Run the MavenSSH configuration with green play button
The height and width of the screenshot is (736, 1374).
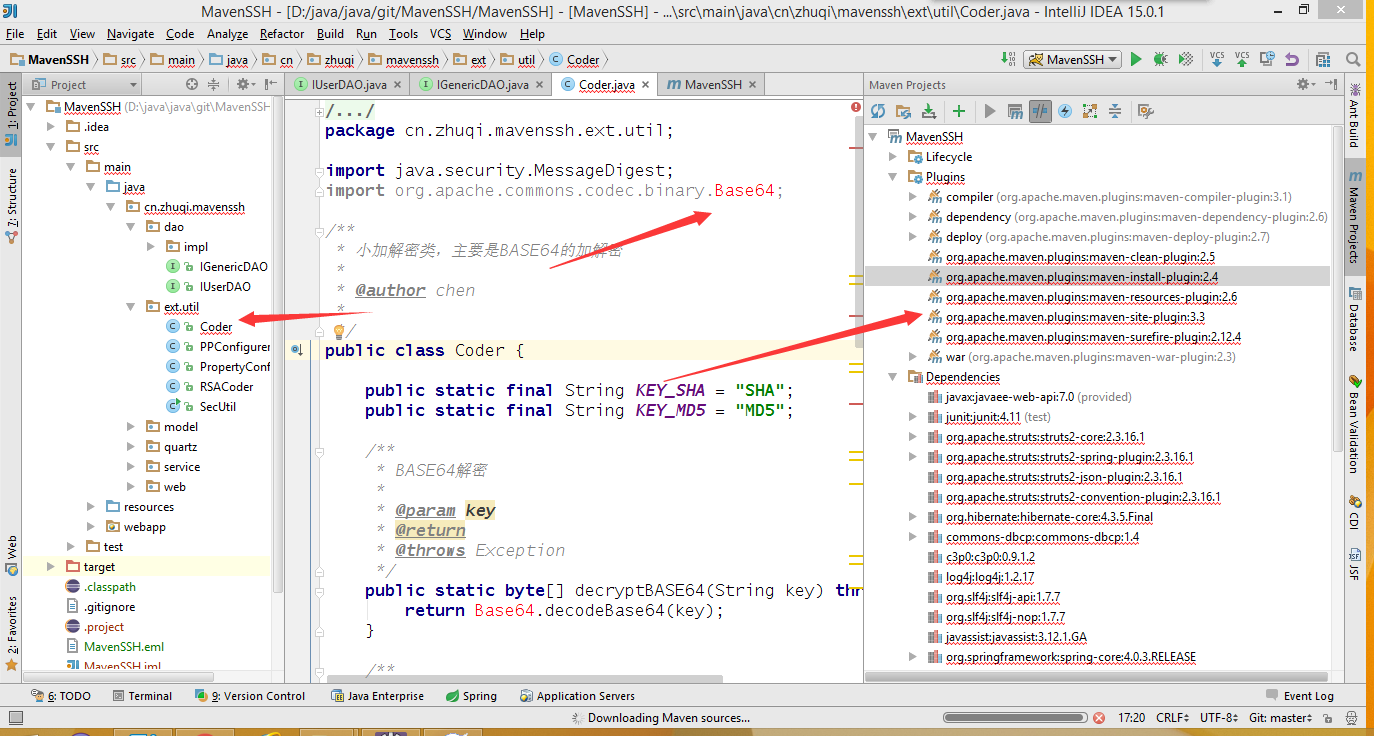[1136, 59]
